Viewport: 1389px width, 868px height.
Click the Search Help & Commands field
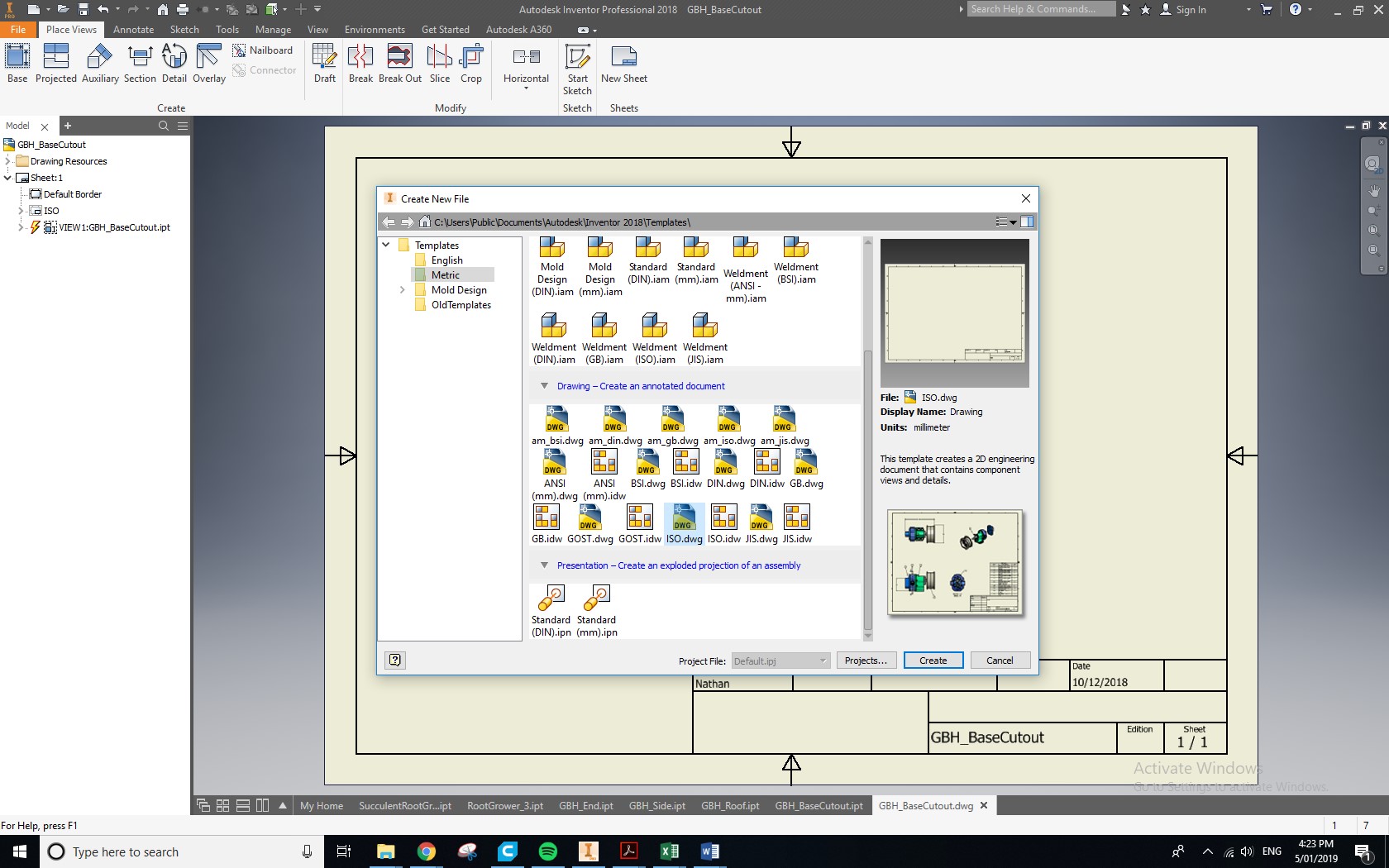click(1040, 9)
